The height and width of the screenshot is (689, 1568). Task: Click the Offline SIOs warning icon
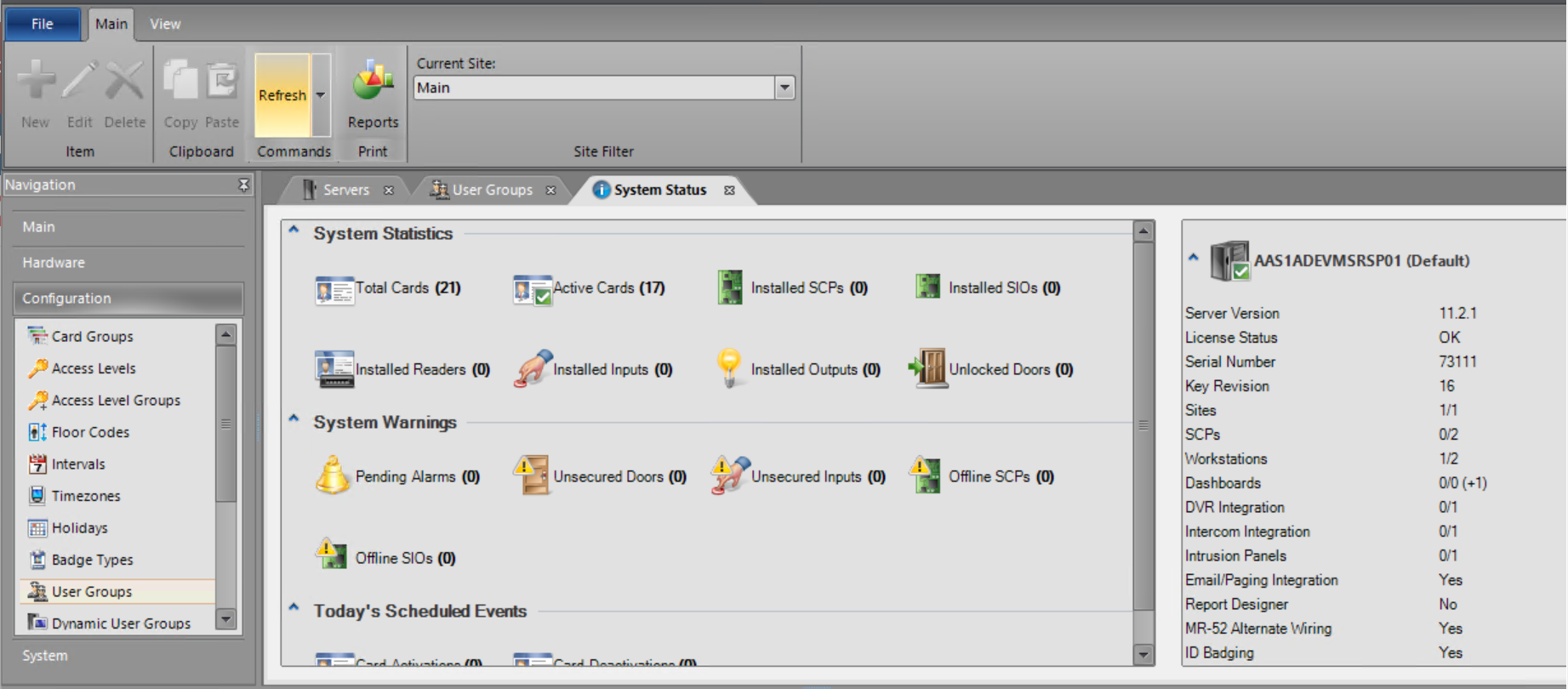click(332, 555)
